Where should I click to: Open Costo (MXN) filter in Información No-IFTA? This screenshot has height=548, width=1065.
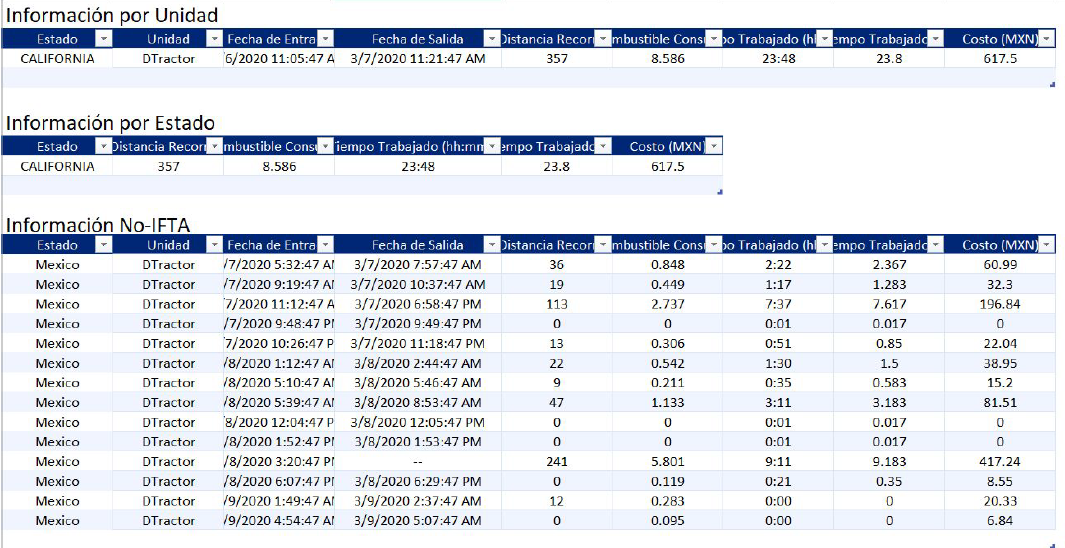click(1047, 244)
